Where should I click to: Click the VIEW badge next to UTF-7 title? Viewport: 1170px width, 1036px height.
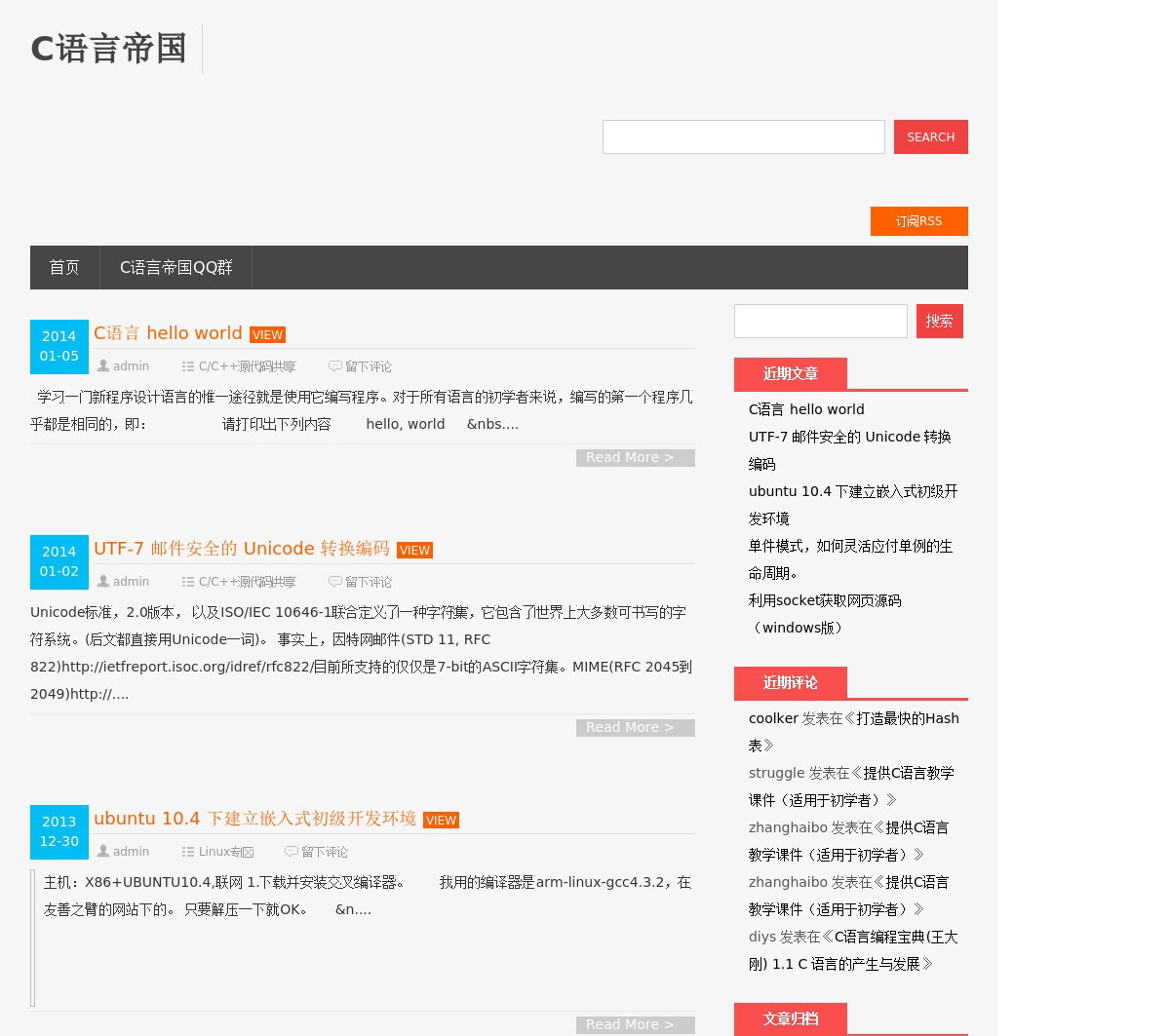414,550
